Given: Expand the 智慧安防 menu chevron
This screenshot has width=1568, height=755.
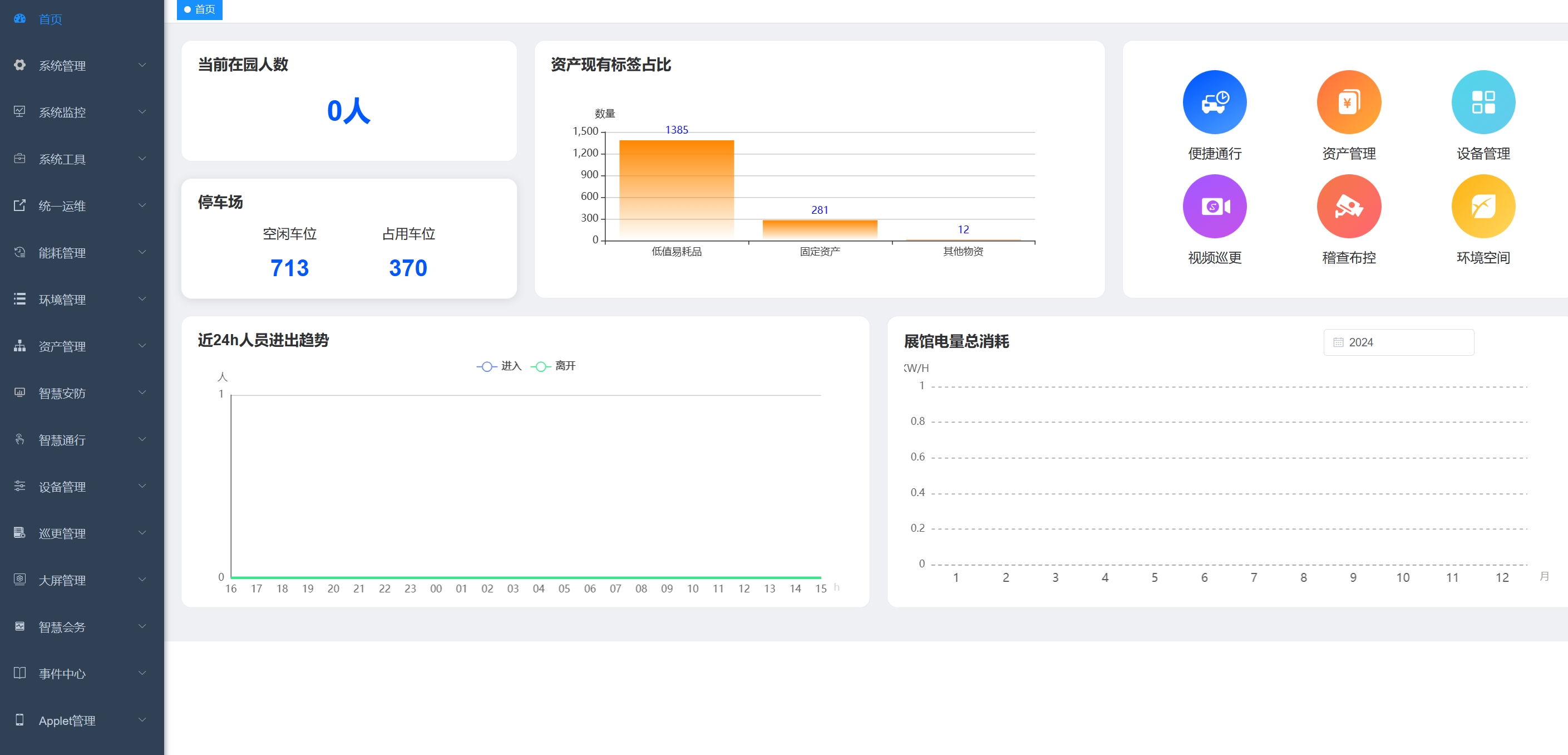Looking at the screenshot, I should click(x=142, y=393).
